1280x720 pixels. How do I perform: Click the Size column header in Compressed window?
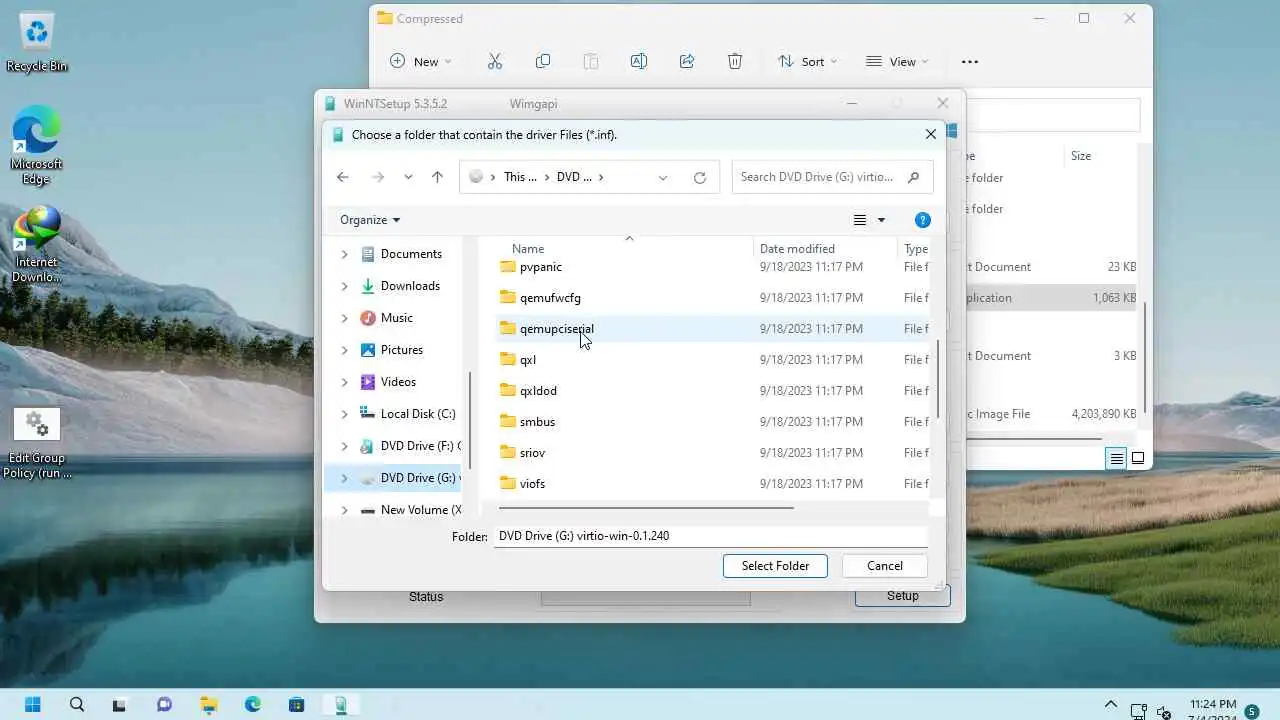(x=1081, y=156)
